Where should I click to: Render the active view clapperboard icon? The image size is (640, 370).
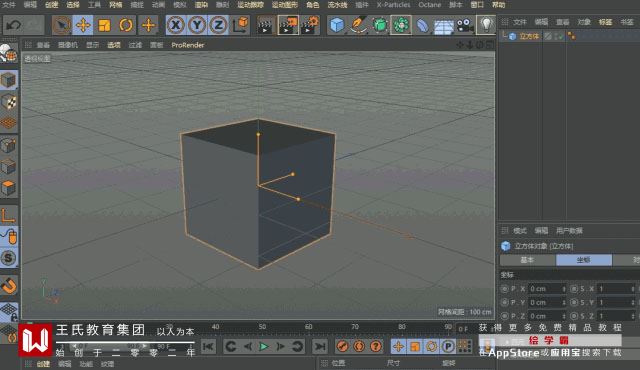tap(266, 25)
